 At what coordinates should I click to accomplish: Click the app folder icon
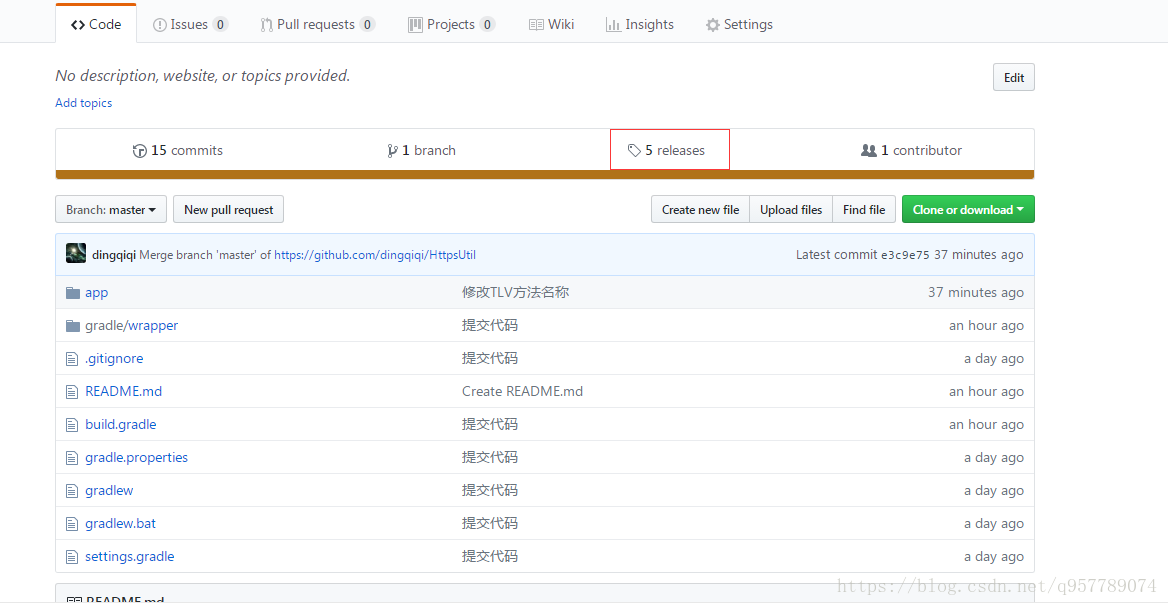pos(72,293)
